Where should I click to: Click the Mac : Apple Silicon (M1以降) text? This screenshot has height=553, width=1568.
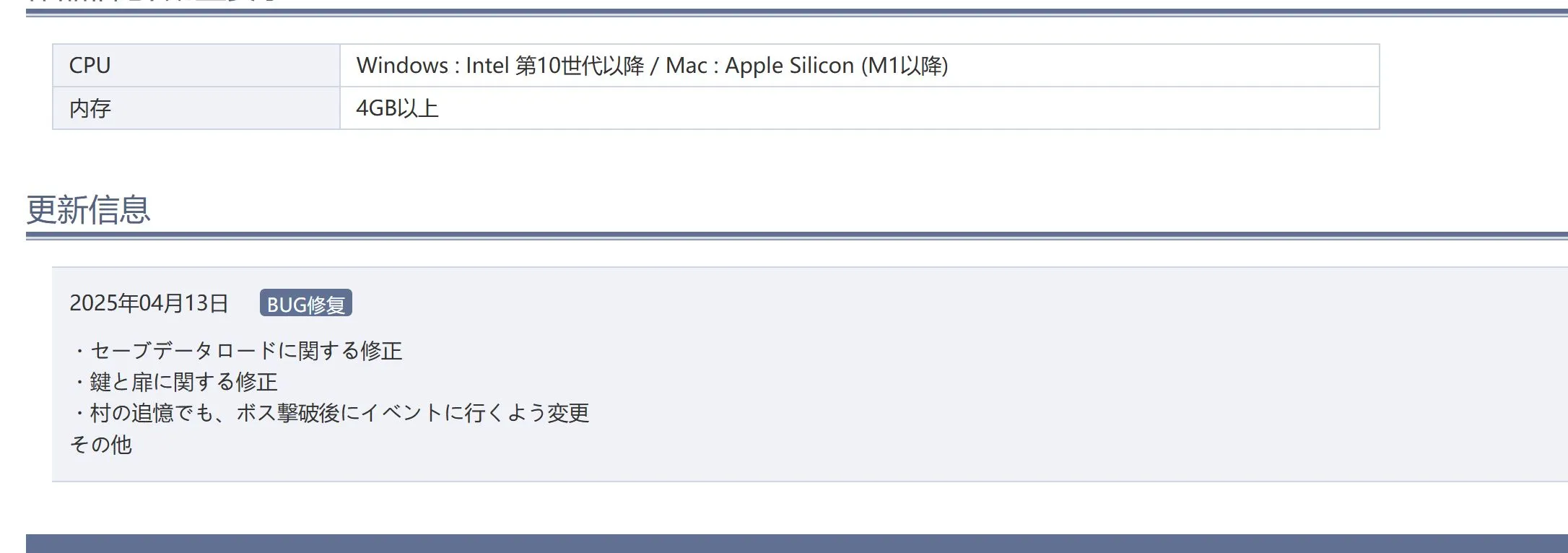[x=807, y=66]
